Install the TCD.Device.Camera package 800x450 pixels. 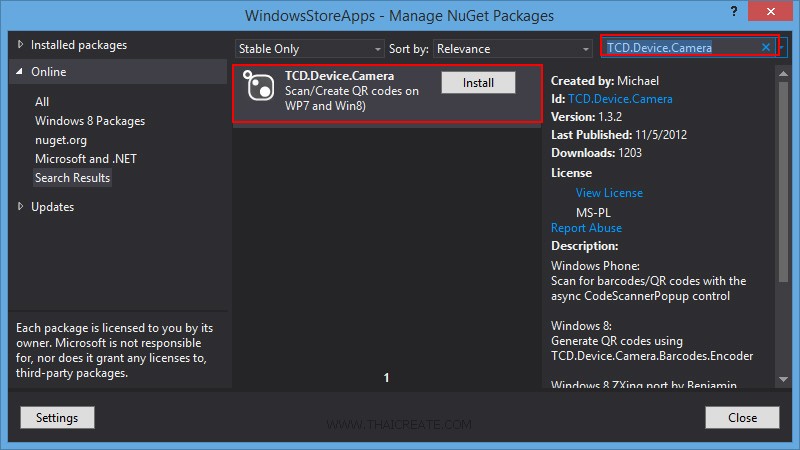click(x=478, y=83)
